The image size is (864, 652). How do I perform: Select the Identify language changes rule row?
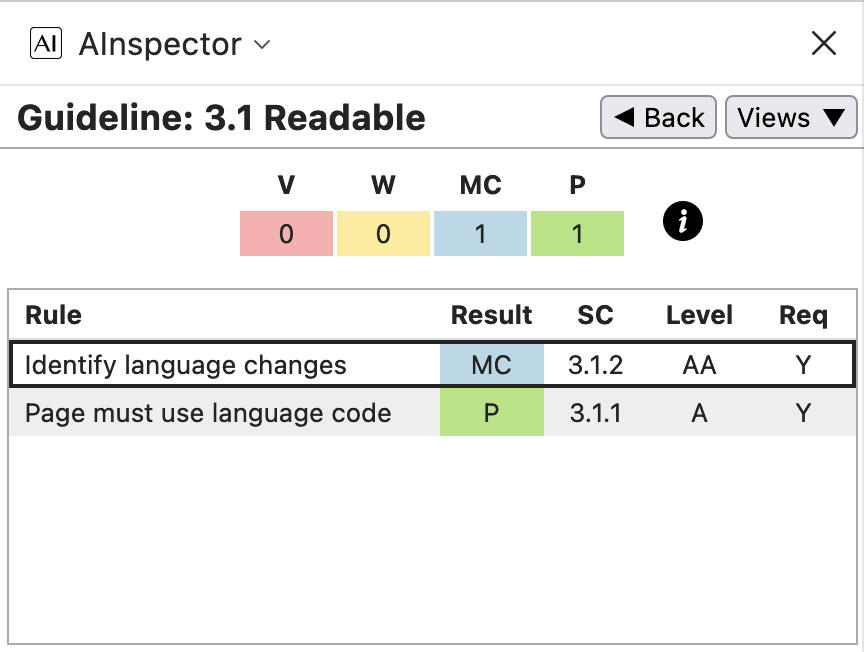pos(186,365)
